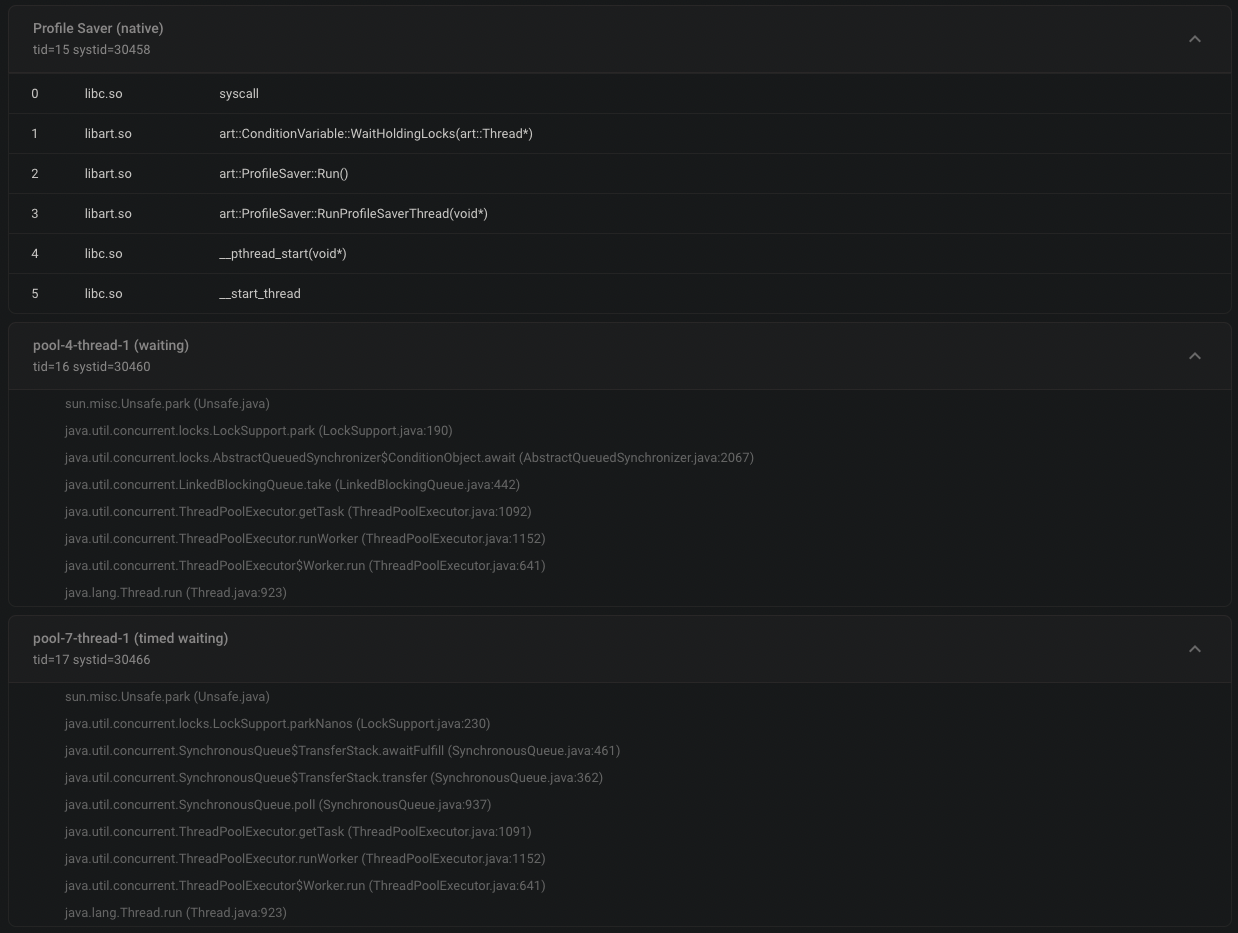Image resolution: width=1238 pixels, height=933 pixels.
Task: Collapse the pool-7-thread-1 thread section
Action: tap(1195, 648)
